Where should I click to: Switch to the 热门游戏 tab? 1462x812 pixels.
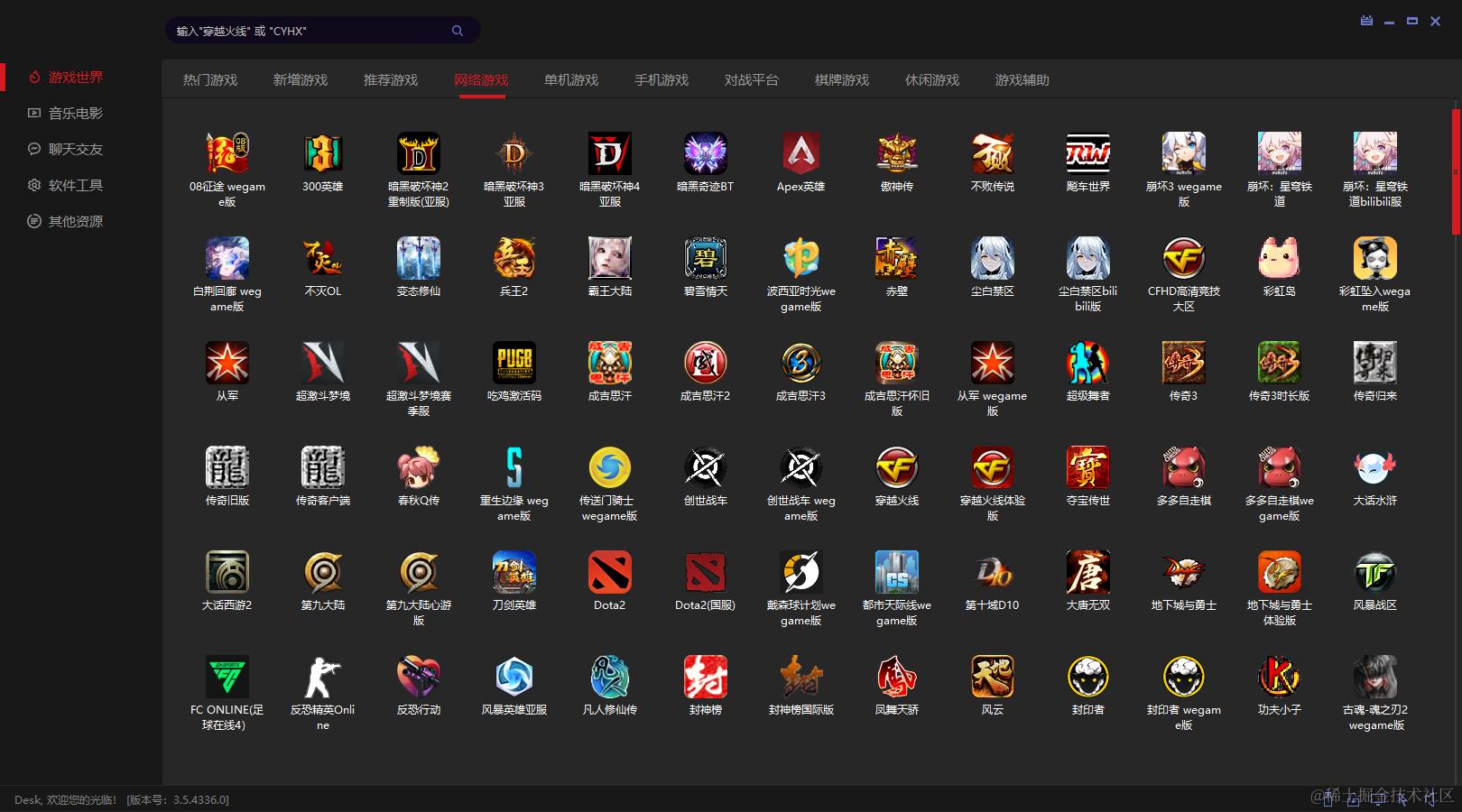tap(209, 79)
